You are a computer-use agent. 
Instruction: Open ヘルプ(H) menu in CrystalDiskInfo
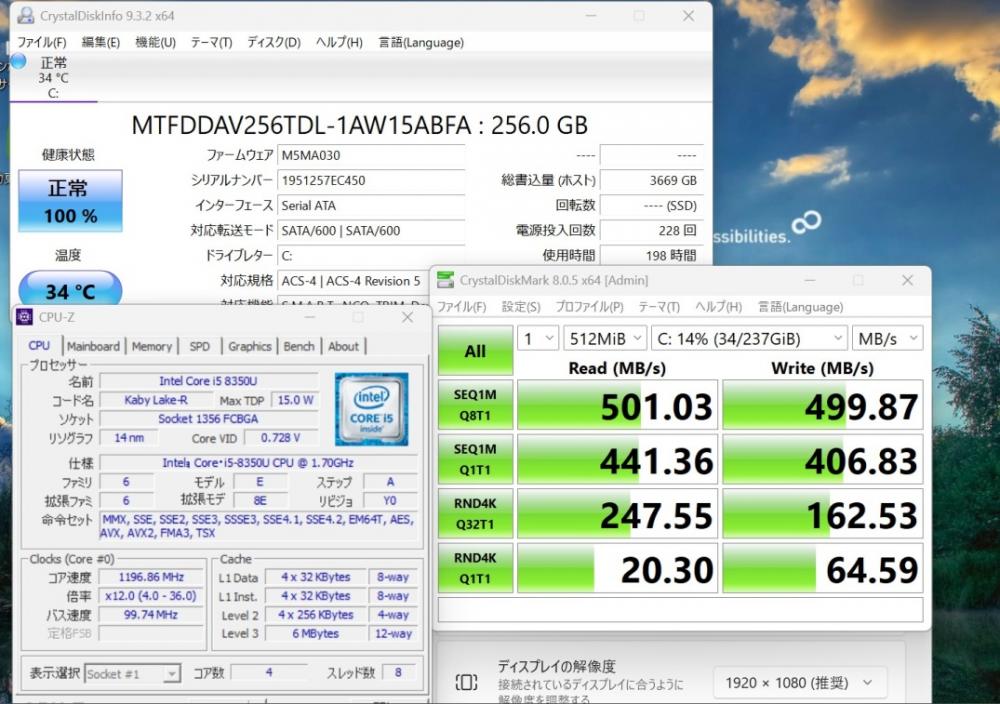pos(339,42)
